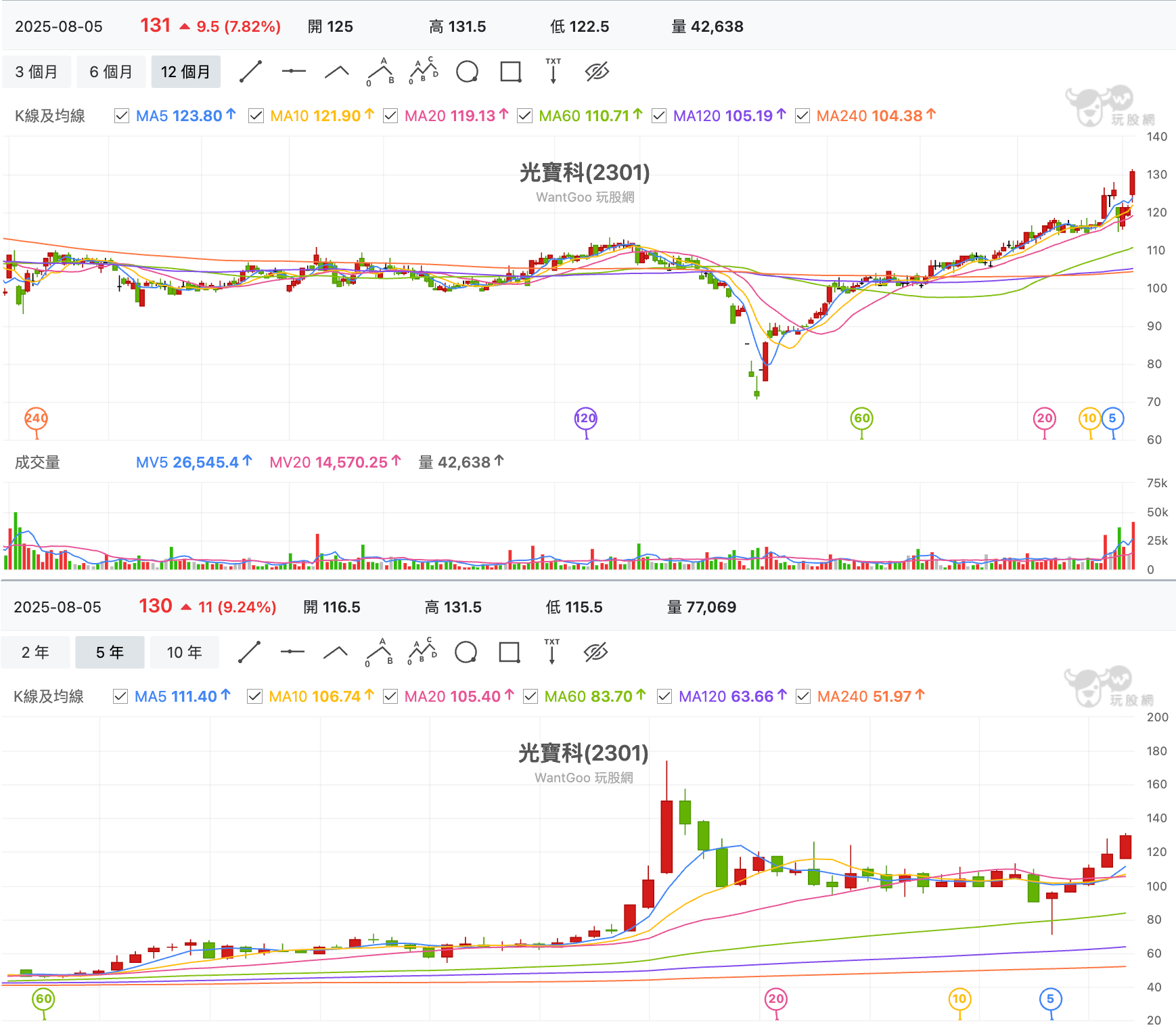This screenshot has width=1176, height=1034.
Task: Switch top chart to 3 個月 range
Action: coord(37,72)
